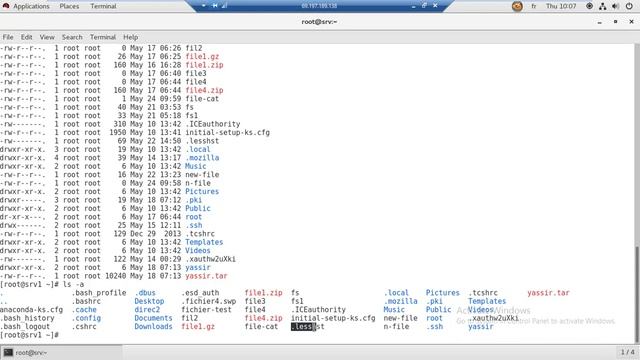This screenshot has height=360, width=640.
Task: Open the Applications menu
Action: click(x=31, y=6)
